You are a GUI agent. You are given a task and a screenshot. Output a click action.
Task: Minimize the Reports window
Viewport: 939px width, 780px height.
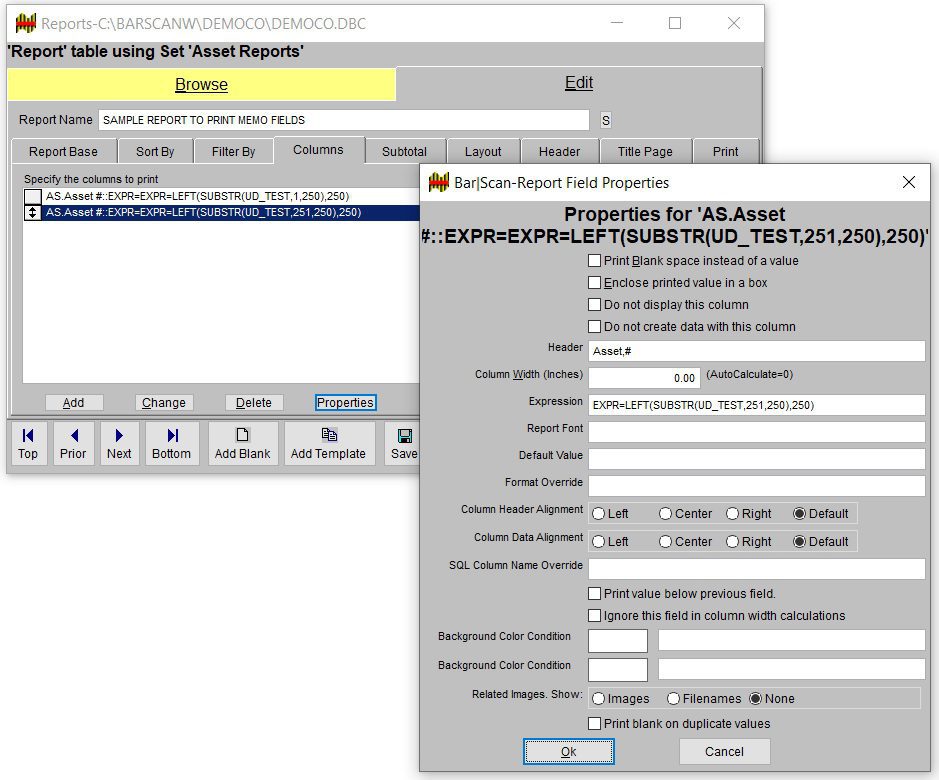617,23
